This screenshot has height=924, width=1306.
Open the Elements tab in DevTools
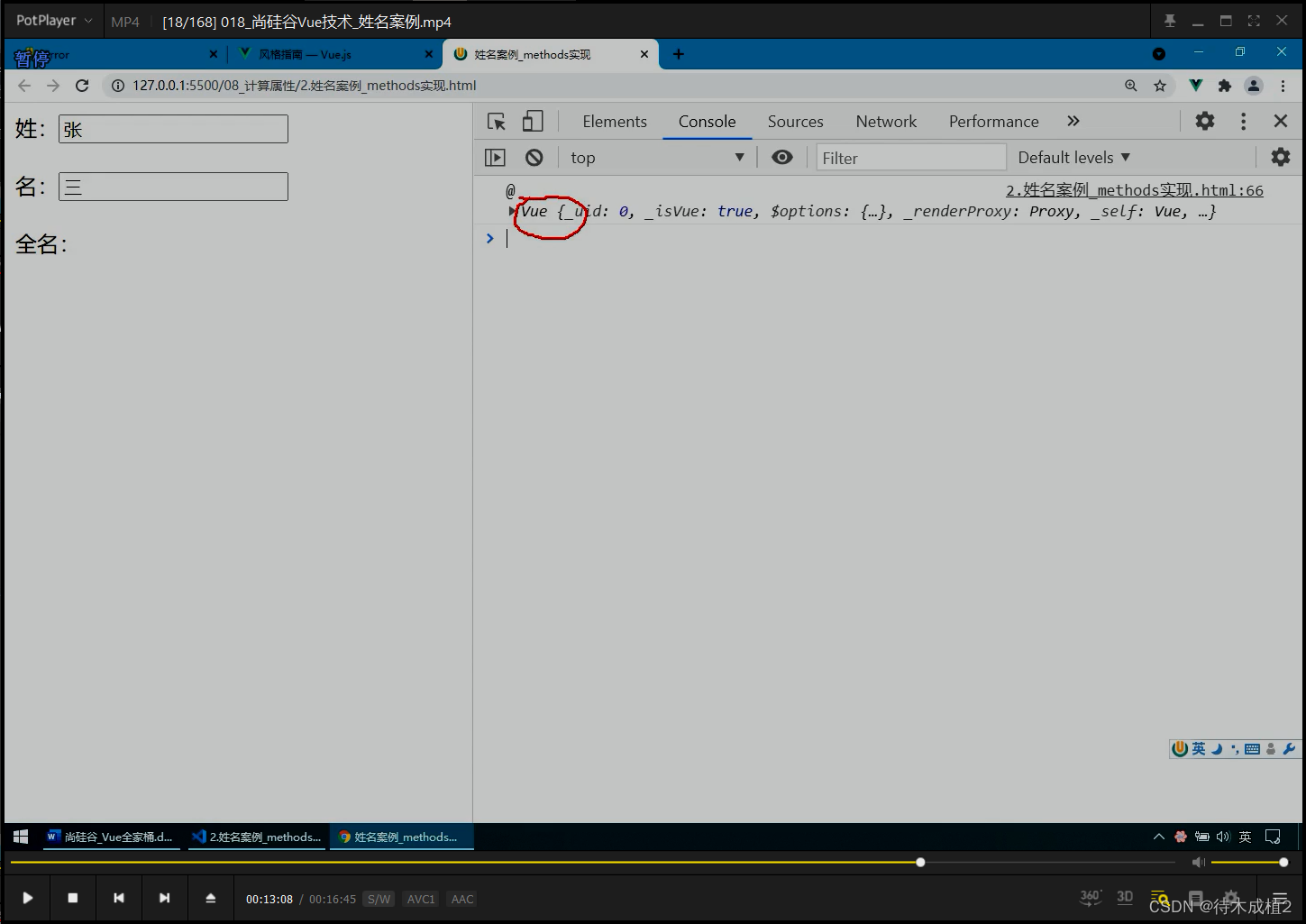tap(615, 122)
